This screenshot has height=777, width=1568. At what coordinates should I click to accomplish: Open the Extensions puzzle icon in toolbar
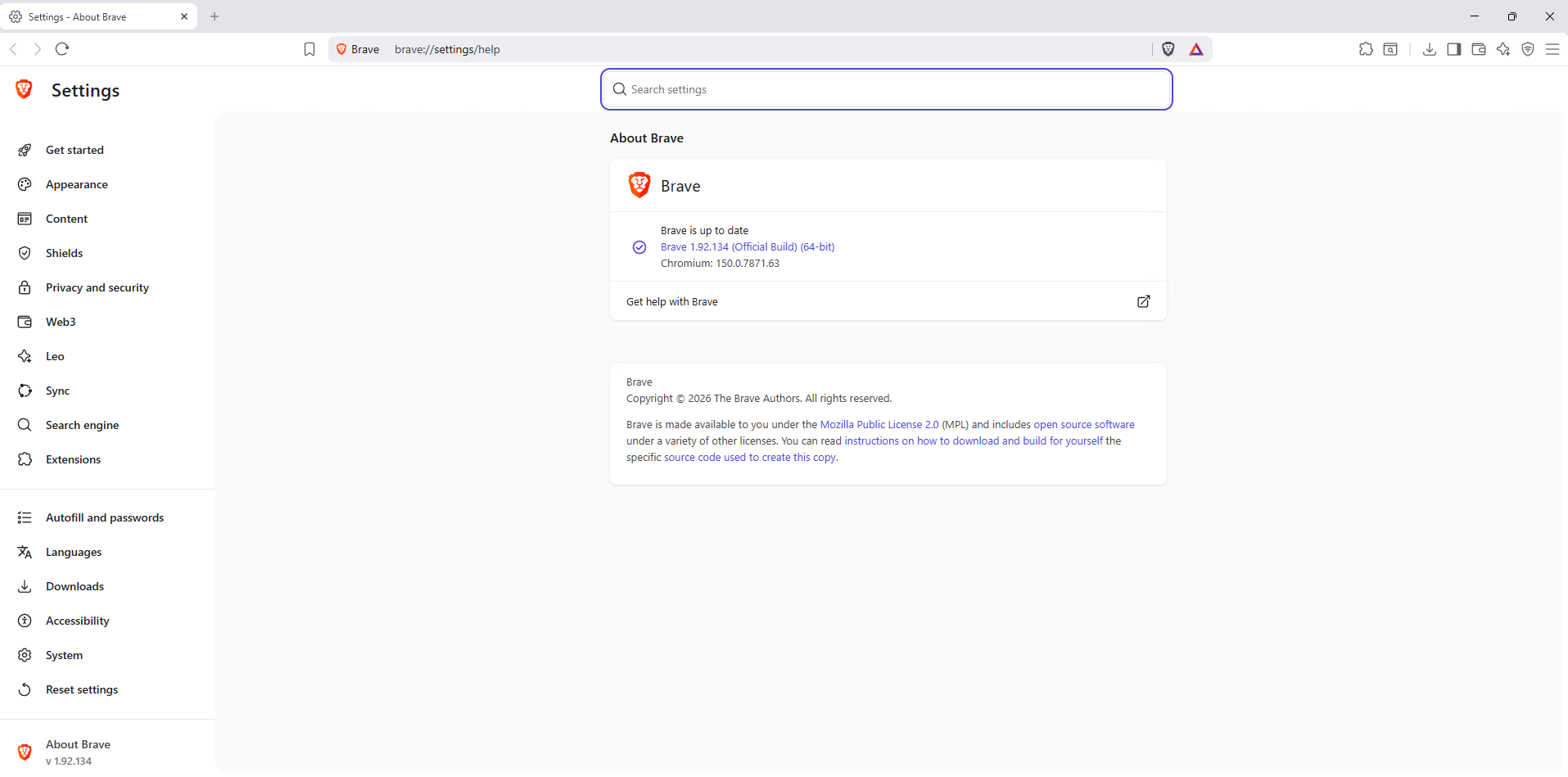click(x=1366, y=49)
